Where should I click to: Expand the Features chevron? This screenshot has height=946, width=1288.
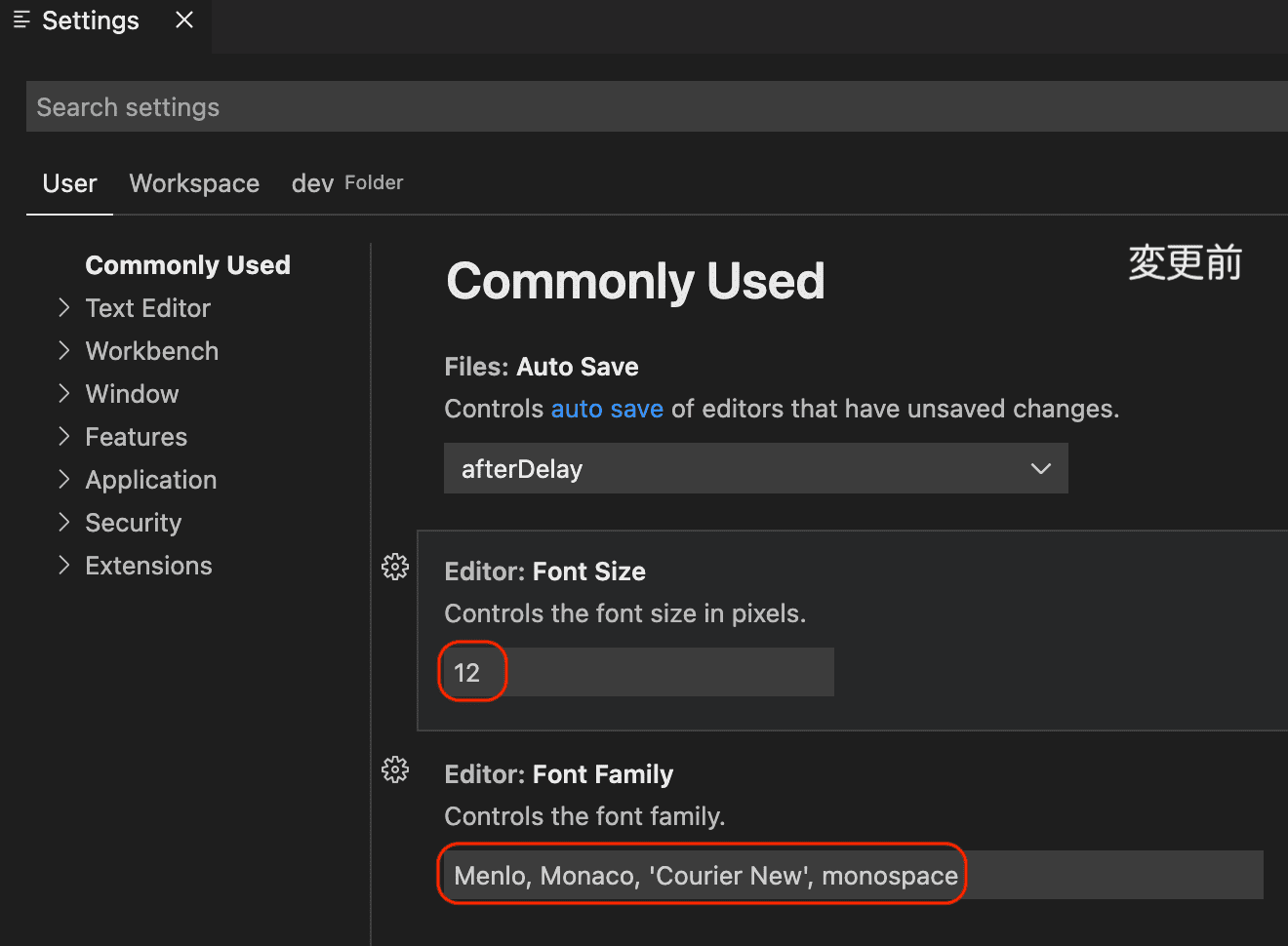64,437
